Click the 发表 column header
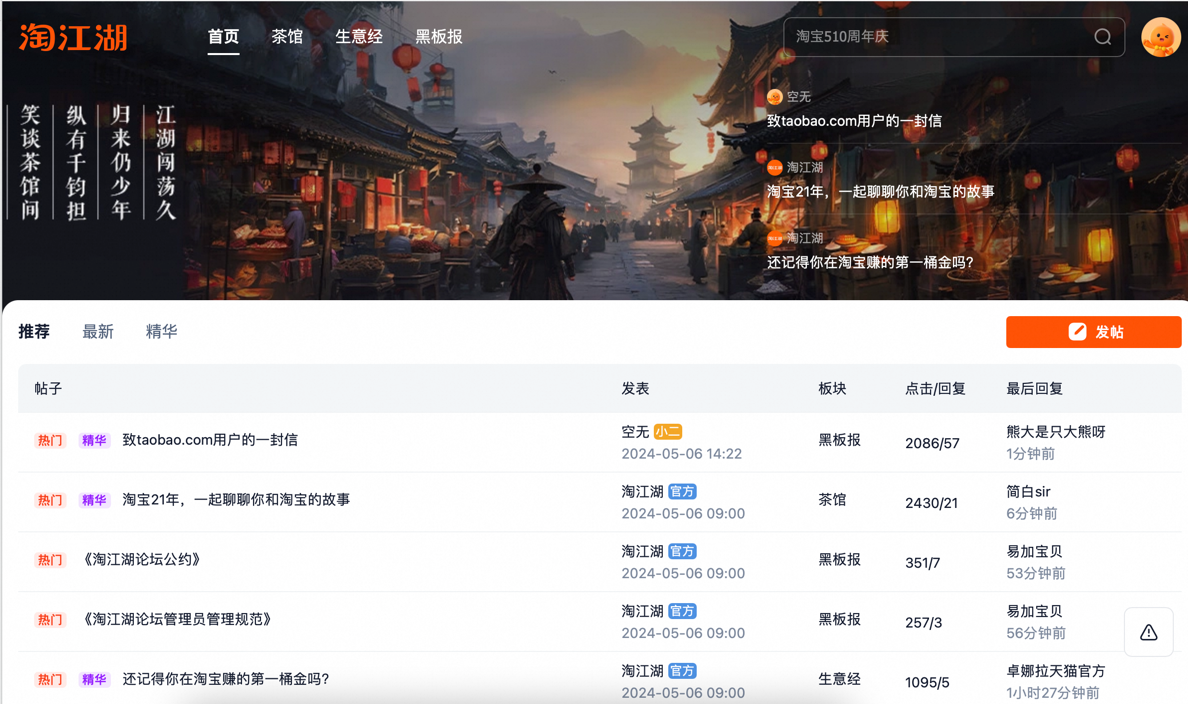Image resolution: width=1188 pixels, height=704 pixels. 635,389
